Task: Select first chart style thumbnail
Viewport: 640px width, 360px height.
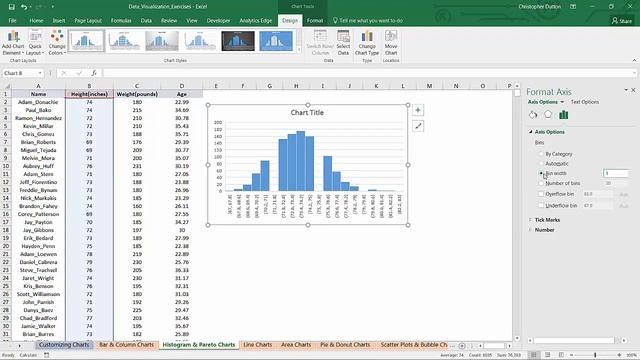Action: click(x=86, y=41)
